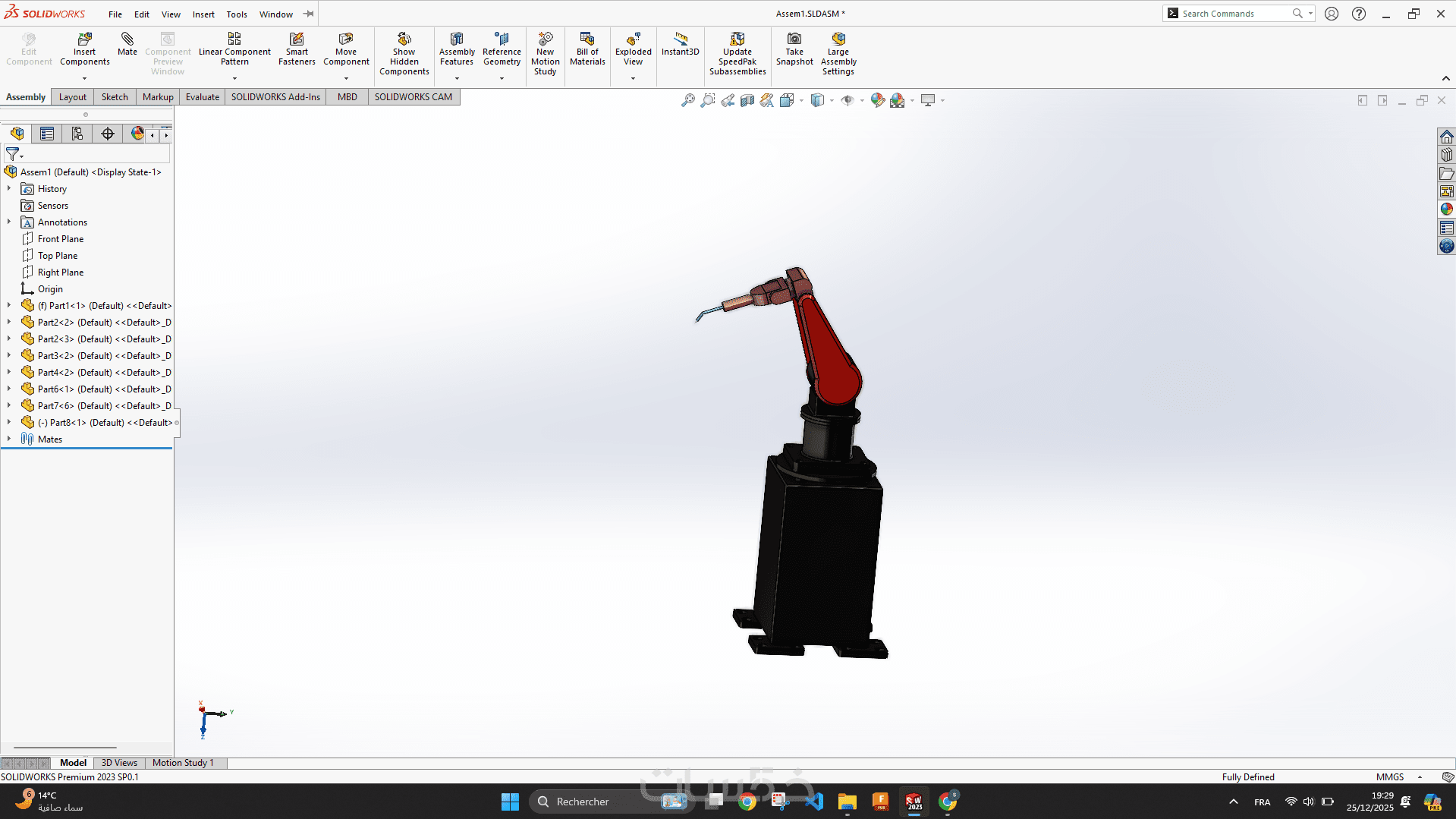Open Chrome from taskbar

click(x=747, y=802)
